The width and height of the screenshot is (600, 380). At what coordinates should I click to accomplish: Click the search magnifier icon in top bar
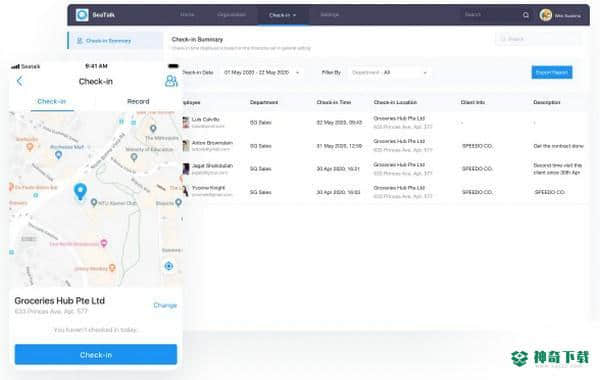click(526, 15)
